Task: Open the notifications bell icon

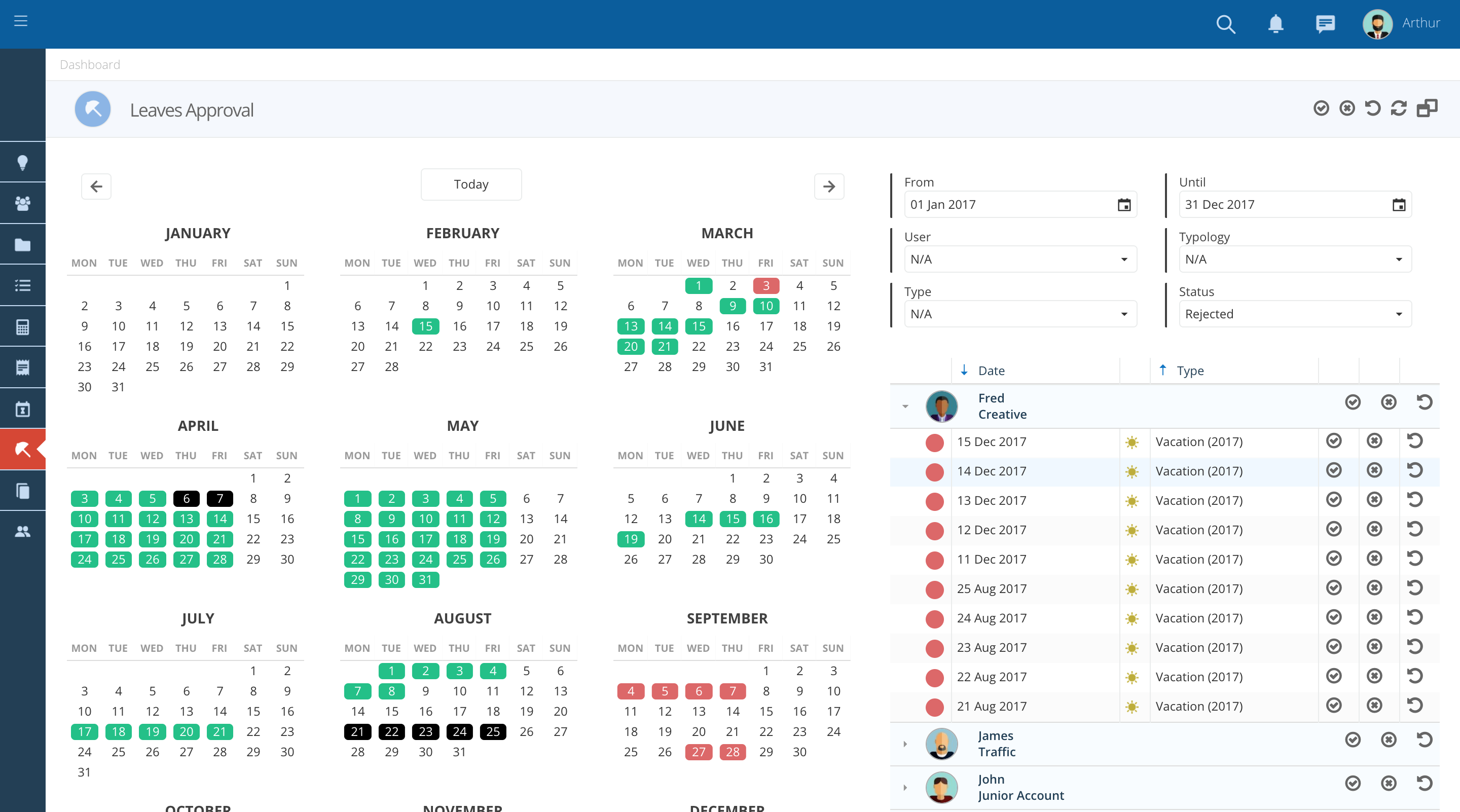Action: click(x=1276, y=24)
